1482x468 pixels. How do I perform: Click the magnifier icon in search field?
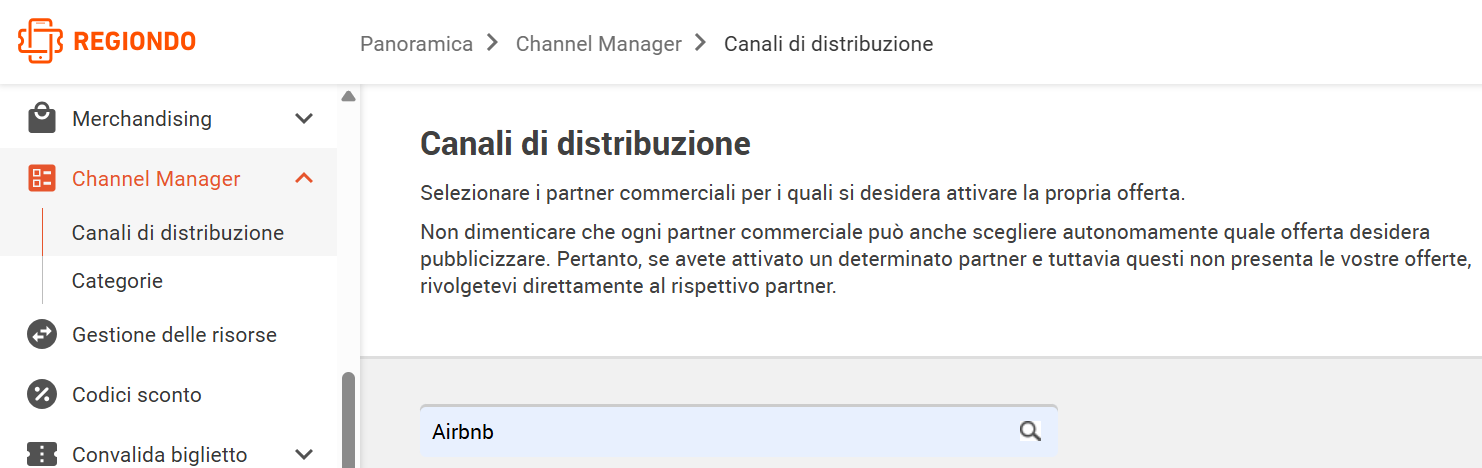[1030, 431]
